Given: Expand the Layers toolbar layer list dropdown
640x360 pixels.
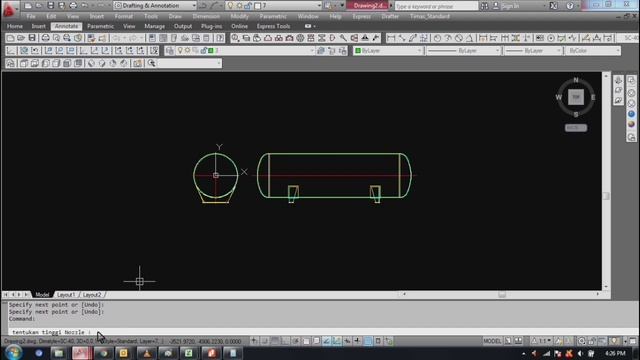Looking at the screenshot, I should coord(312,51).
